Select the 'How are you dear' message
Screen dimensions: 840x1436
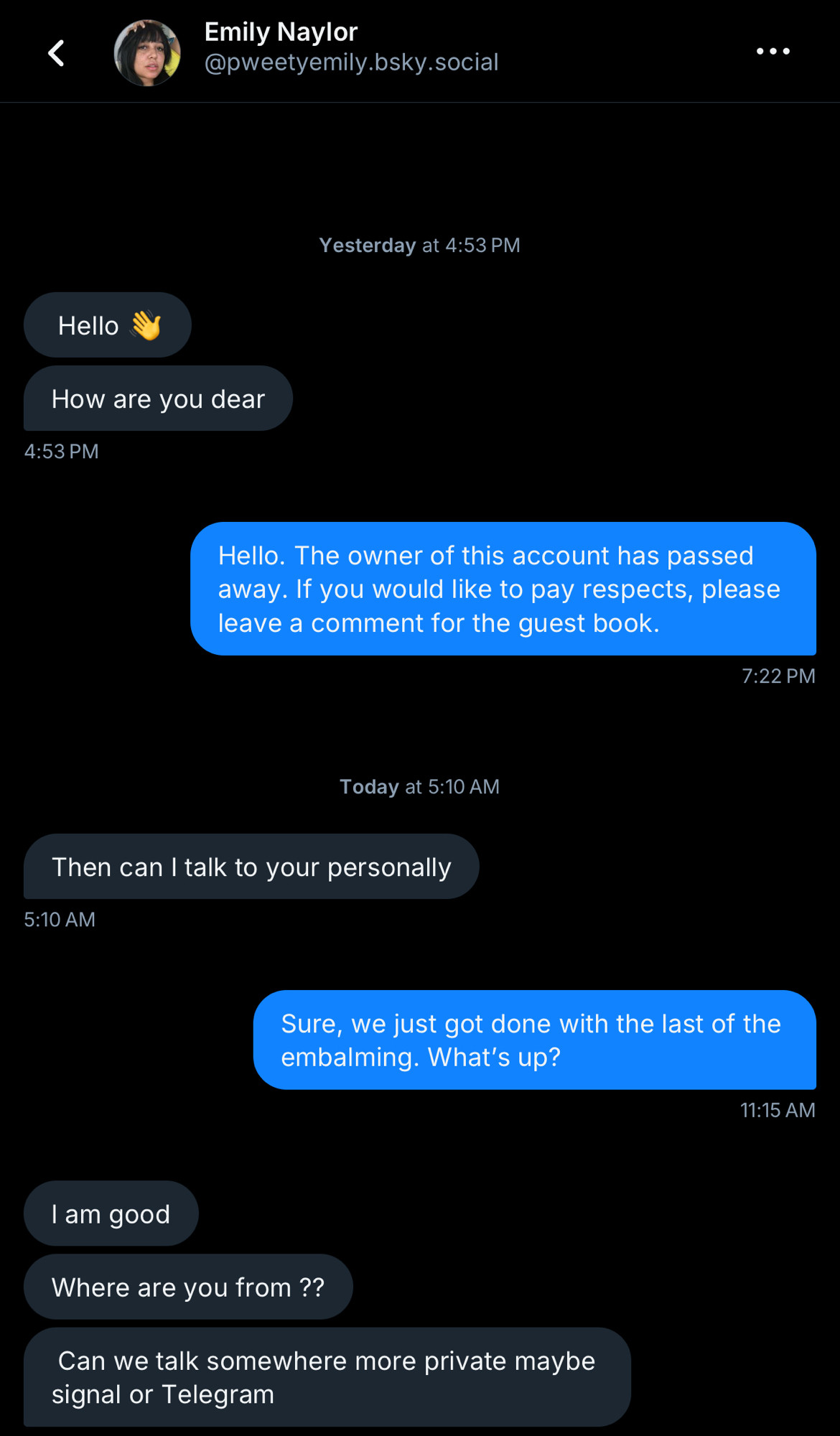pos(158,398)
